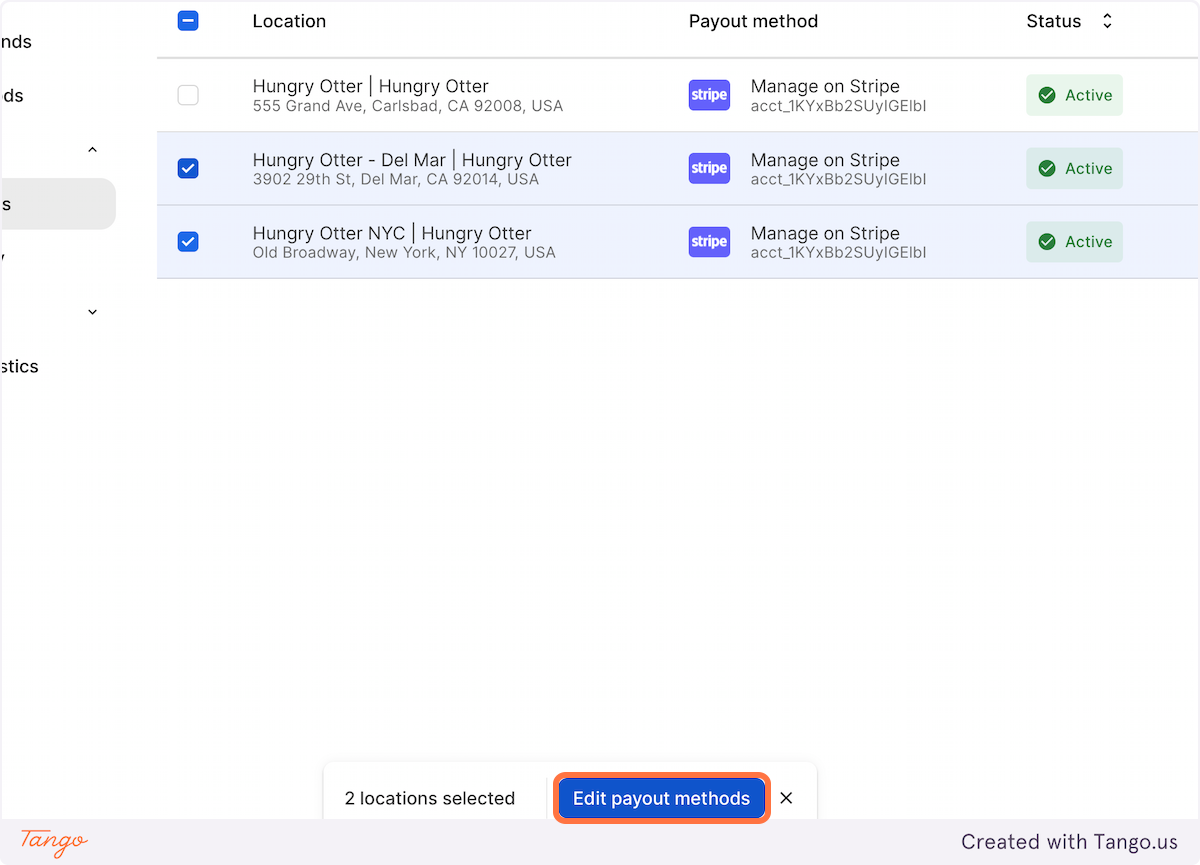The height and width of the screenshot is (865, 1200).
Task: Click the Stripe icon on the Hungry Otter NYC row
Action: point(709,241)
